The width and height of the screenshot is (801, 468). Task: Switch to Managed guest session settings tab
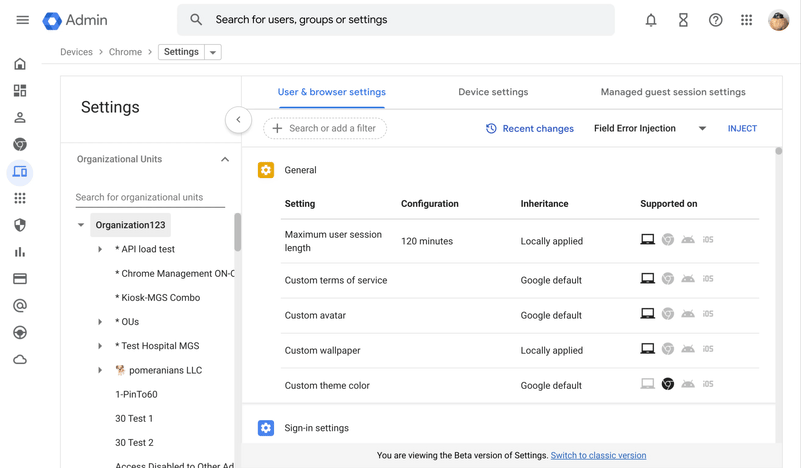[673, 92]
